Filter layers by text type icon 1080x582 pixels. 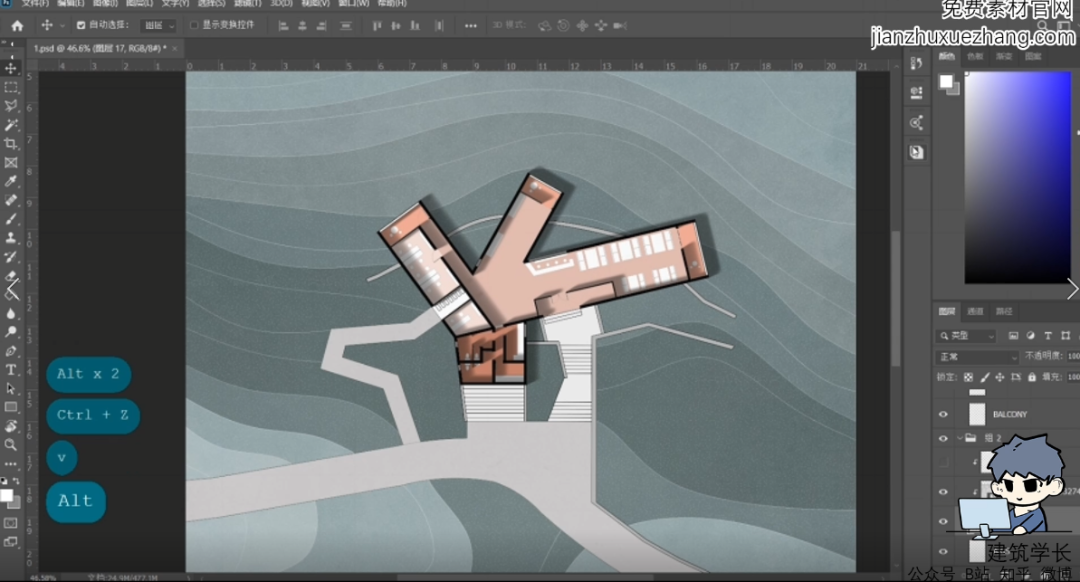click(1048, 335)
